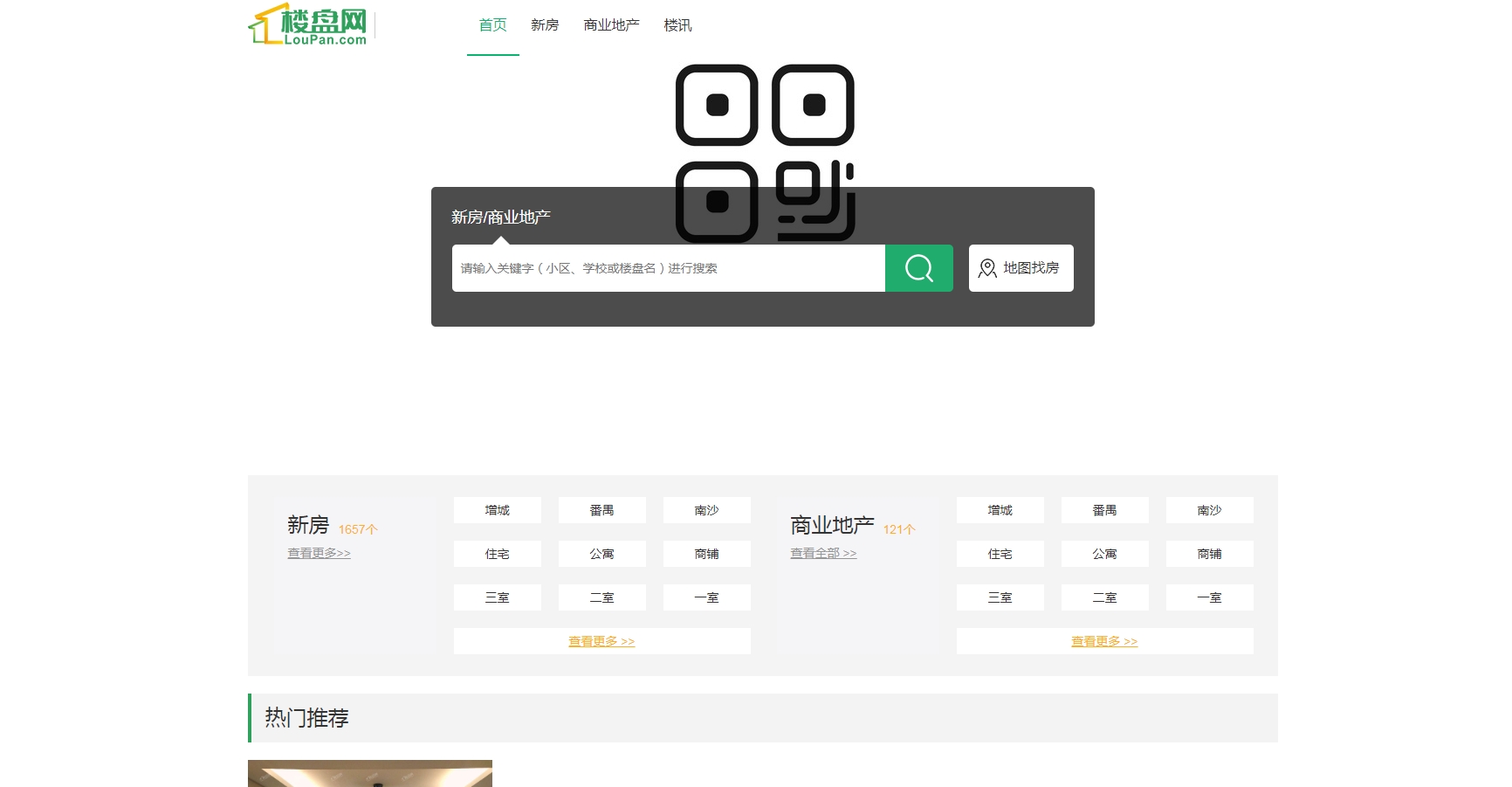Choose 住宅 in the 商业地产 section
1512x787 pixels.
tap(1000, 554)
